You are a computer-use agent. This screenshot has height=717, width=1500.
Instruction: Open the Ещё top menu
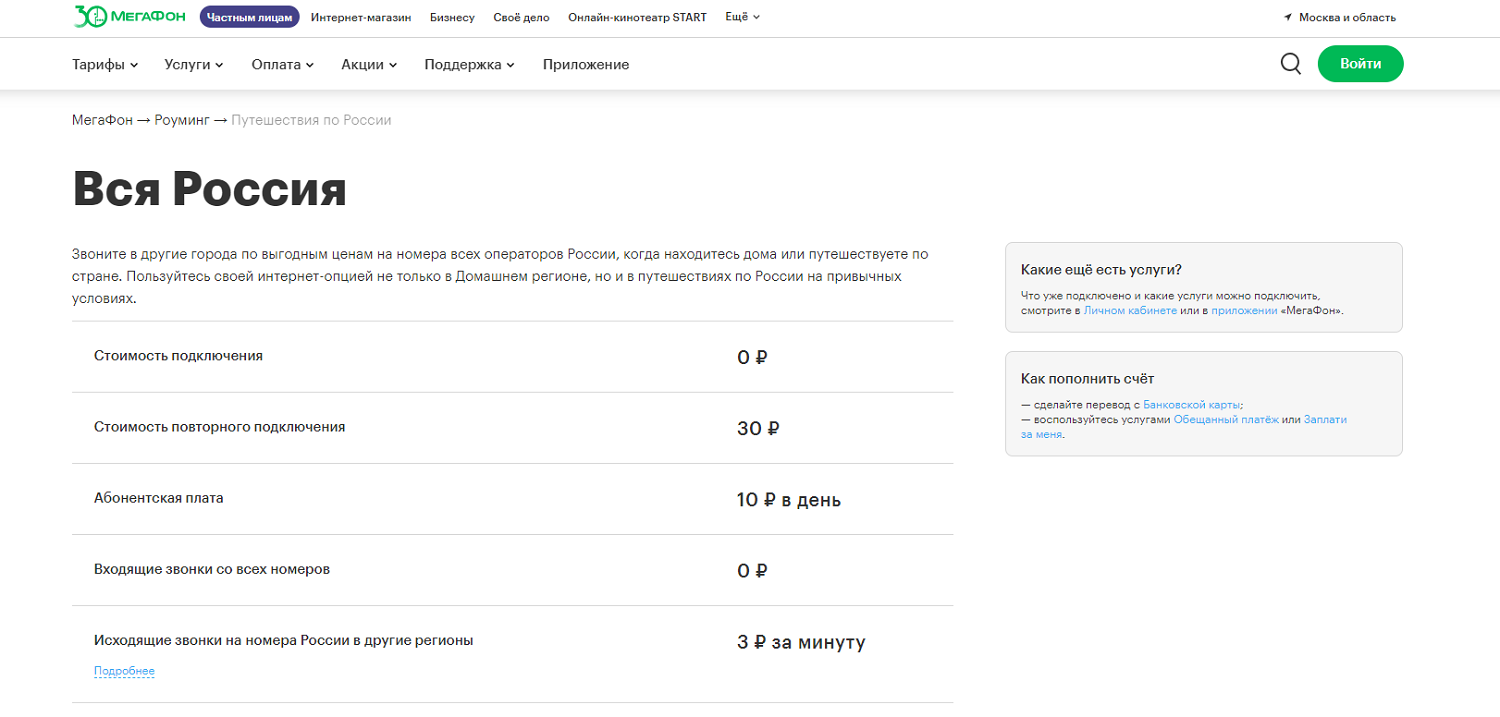click(742, 17)
